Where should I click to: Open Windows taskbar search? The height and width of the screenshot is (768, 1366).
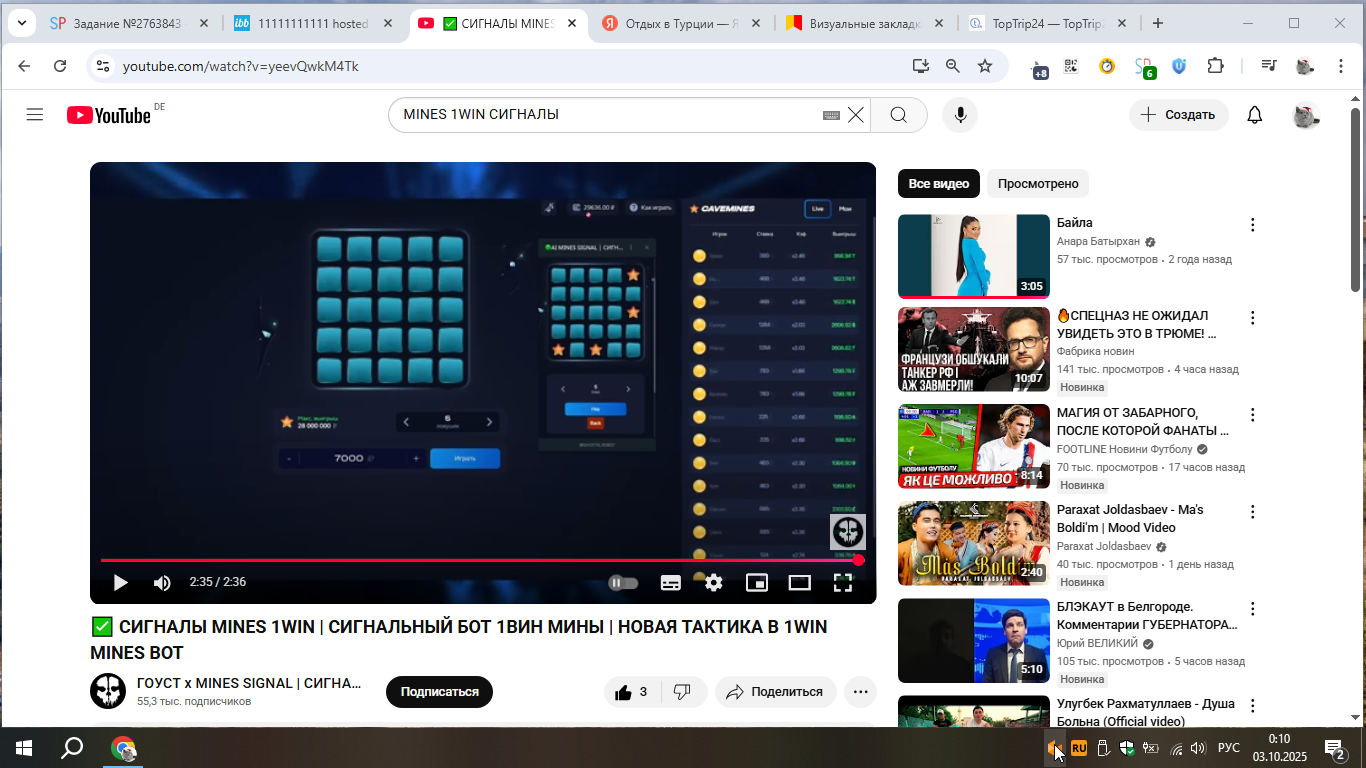pos(72,748)
